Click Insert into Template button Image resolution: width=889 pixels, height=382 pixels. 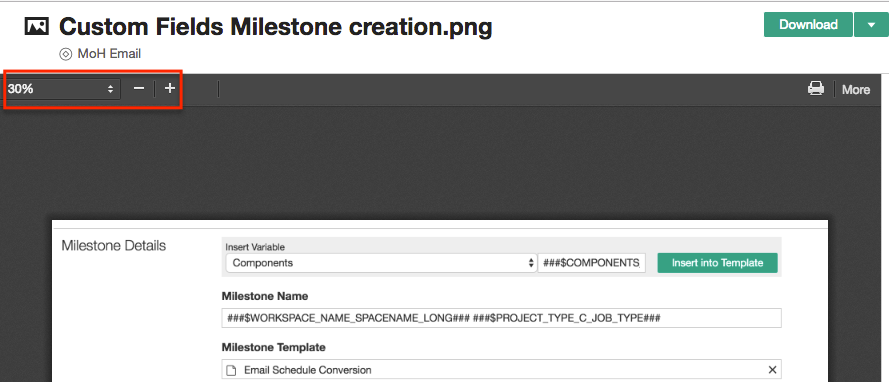point(717,263)
